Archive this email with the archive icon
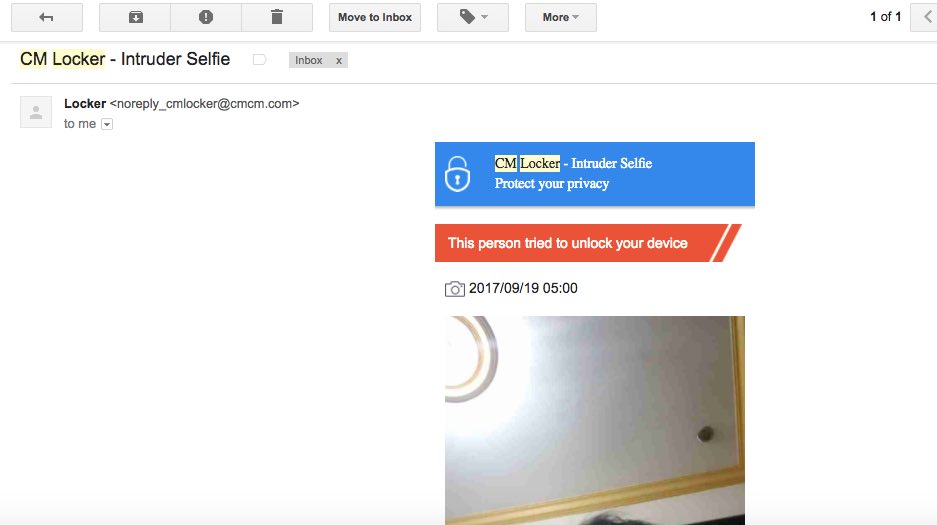Image resolution: width=937 pixels, height=525 pixels. click(x=135, y=17)
